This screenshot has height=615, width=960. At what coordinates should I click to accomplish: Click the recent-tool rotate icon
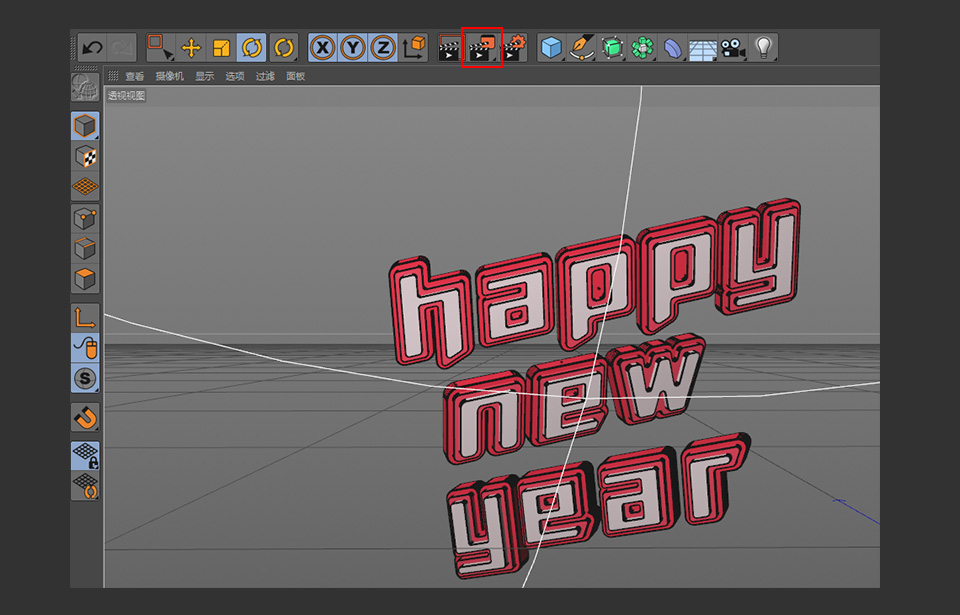click(x=283, y=48)
